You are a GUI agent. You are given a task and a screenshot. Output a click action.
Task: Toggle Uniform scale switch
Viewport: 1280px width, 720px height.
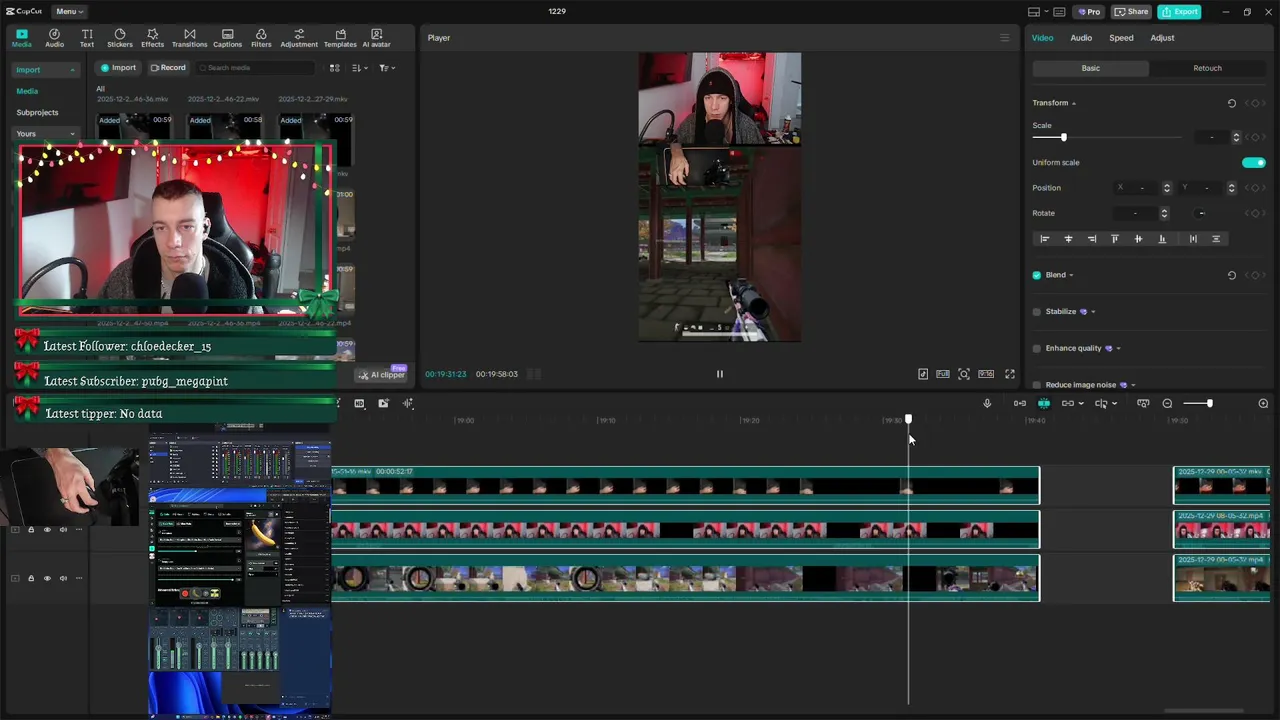pyautogui.click(x=1254, y=162)
